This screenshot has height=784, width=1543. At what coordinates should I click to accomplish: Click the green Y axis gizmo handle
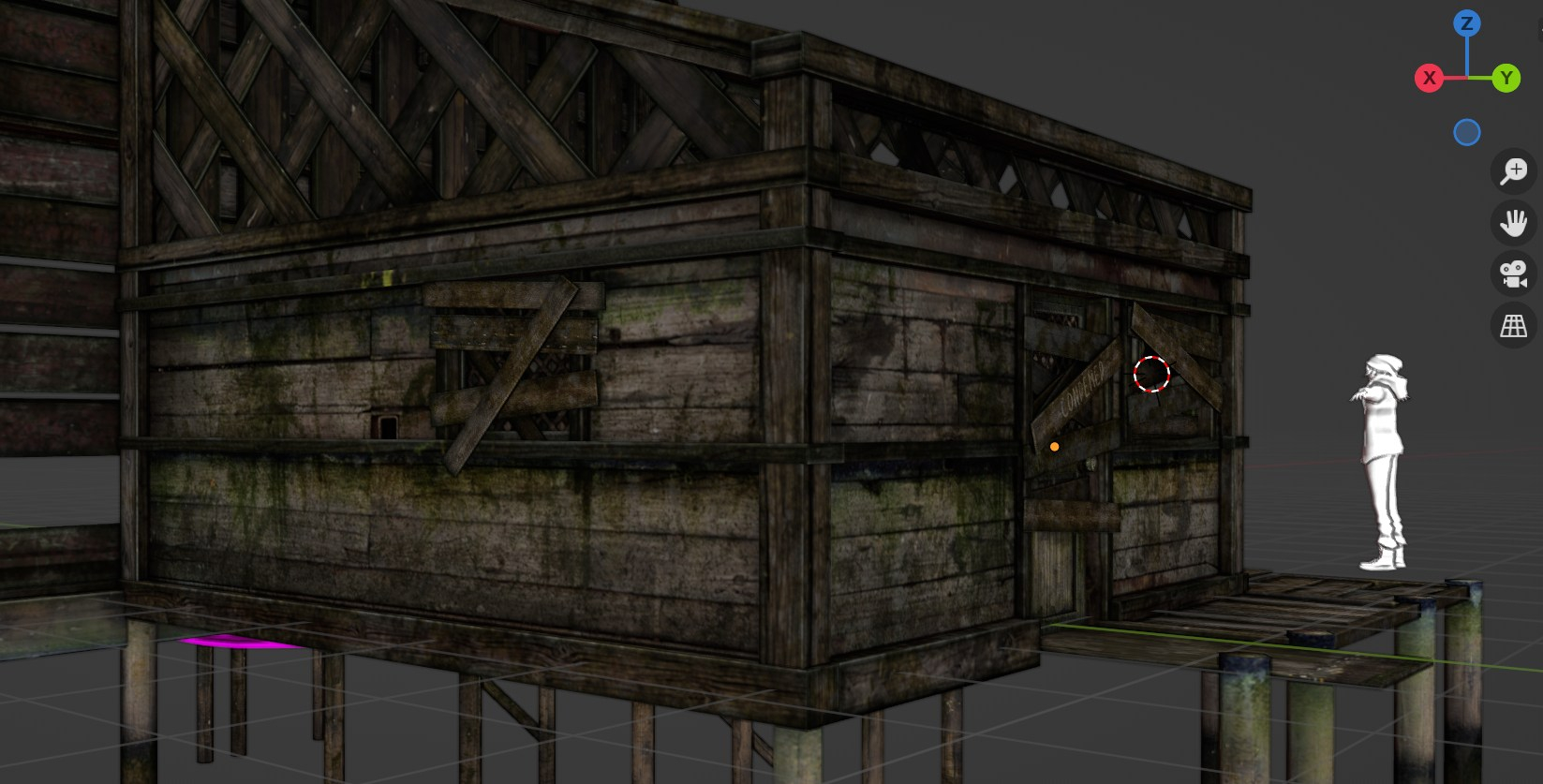[x=1506, y=78]
